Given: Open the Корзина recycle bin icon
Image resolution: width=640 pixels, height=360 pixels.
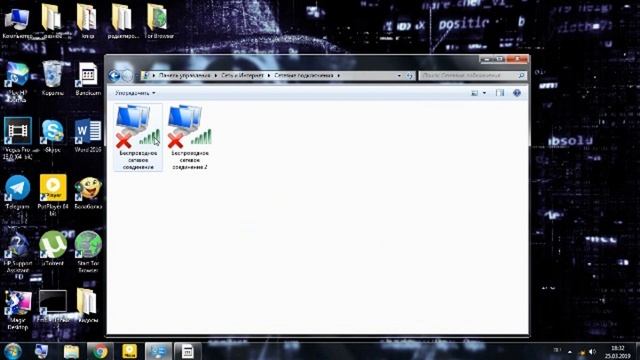Looking at the screenshot, I should (53, 79).
